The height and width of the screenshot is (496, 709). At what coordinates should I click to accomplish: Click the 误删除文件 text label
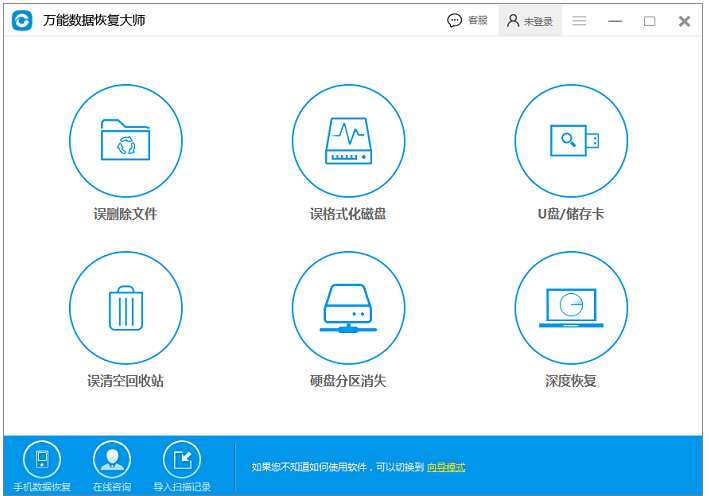pos(126,214)
